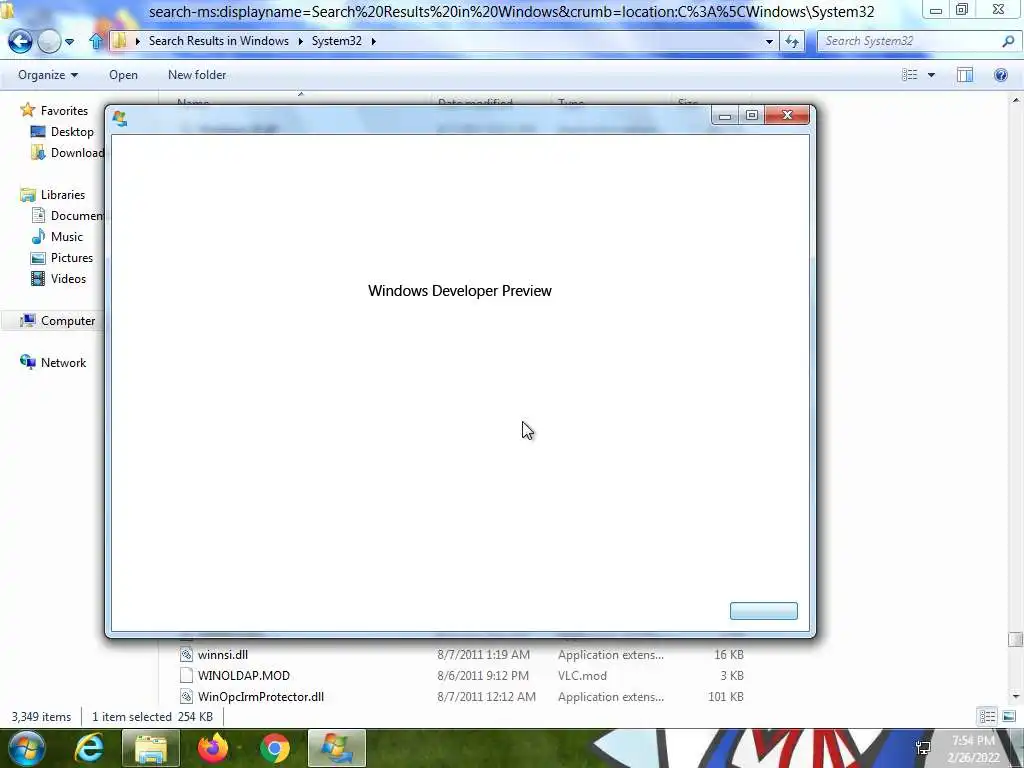Select the System32 breadcrumb

[336, 40]
